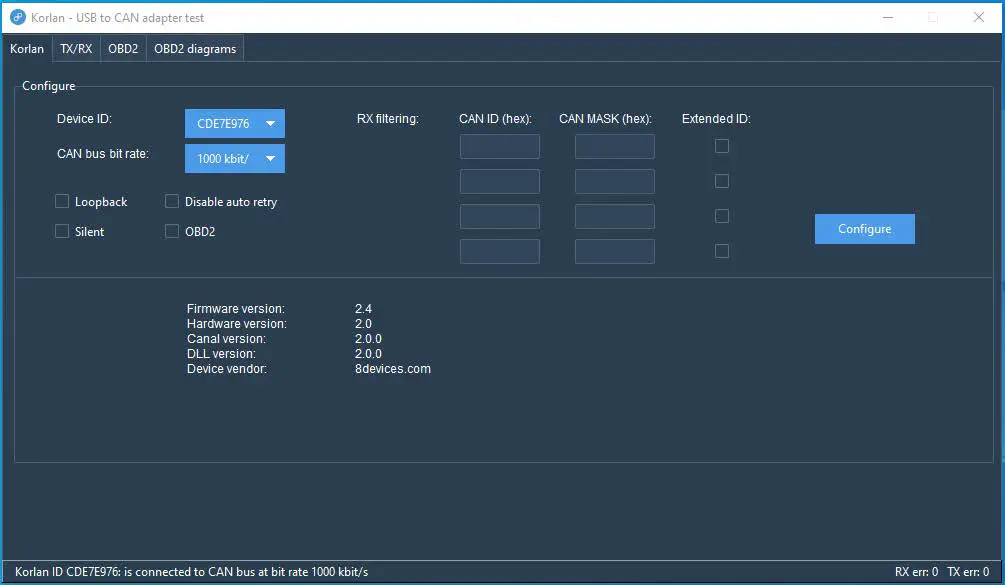
Task: Switch to the TX/RX tab
Action: pos(75,48)
